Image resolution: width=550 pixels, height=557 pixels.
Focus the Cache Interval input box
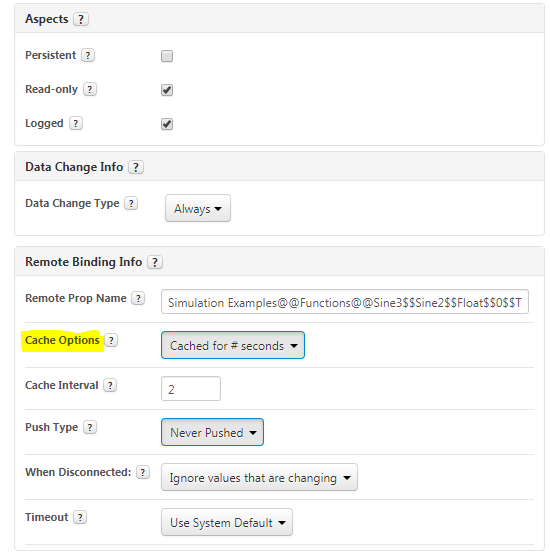191,389
